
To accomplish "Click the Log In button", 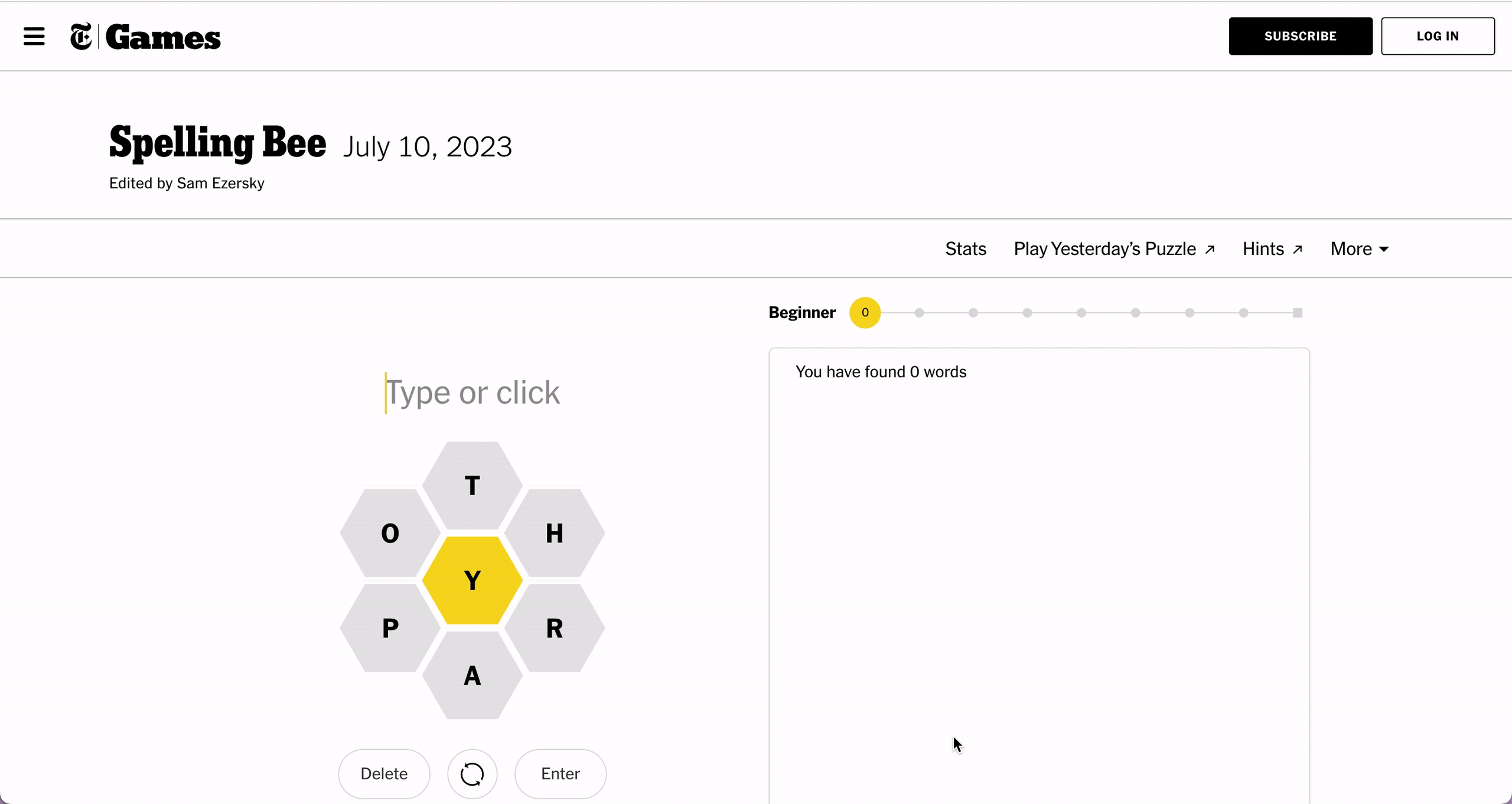I will pyautogui.click(x=1438, y=37).
